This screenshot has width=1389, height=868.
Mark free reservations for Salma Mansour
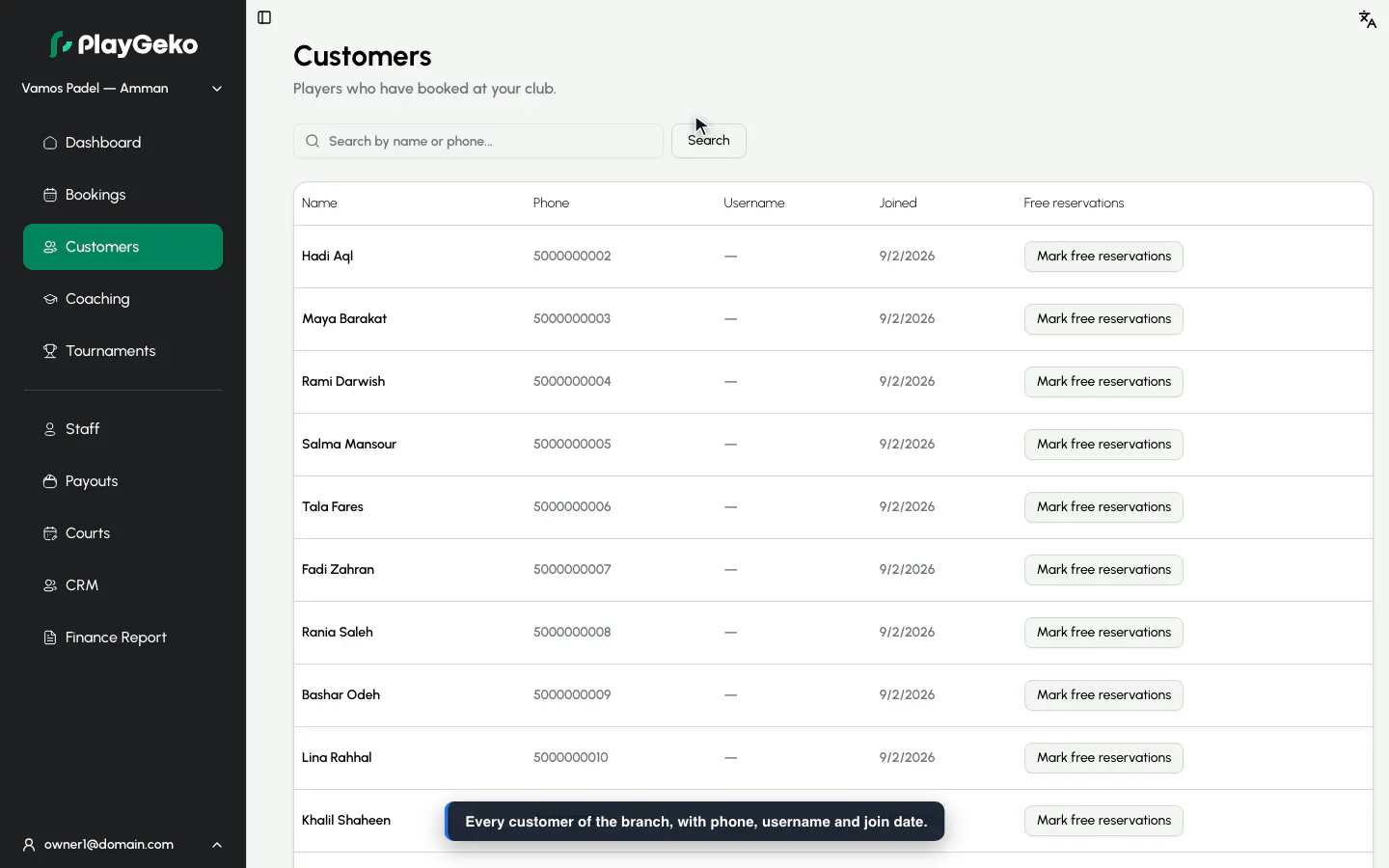point(1103,445)
